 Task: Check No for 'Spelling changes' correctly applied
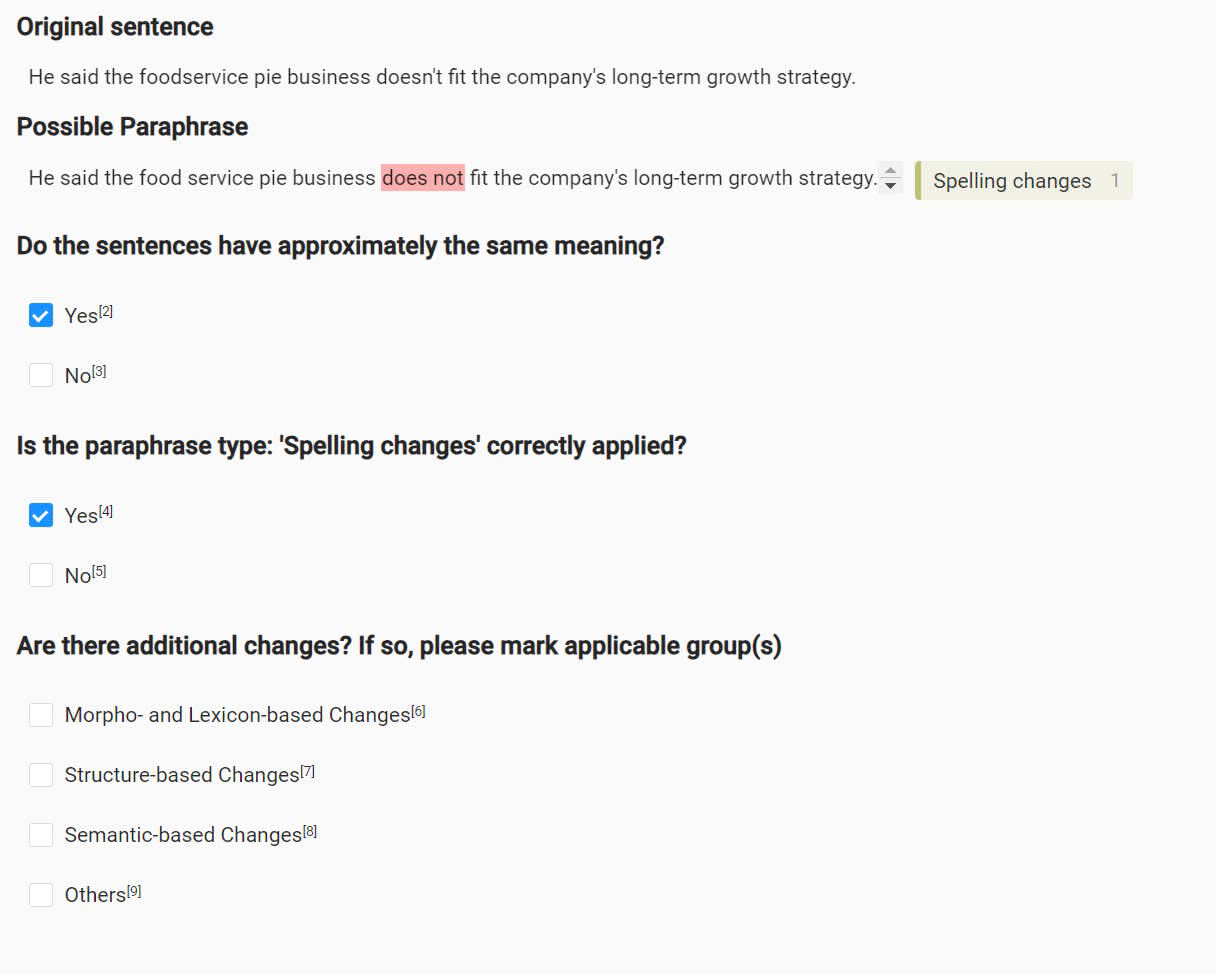click(x=41, y=575)
